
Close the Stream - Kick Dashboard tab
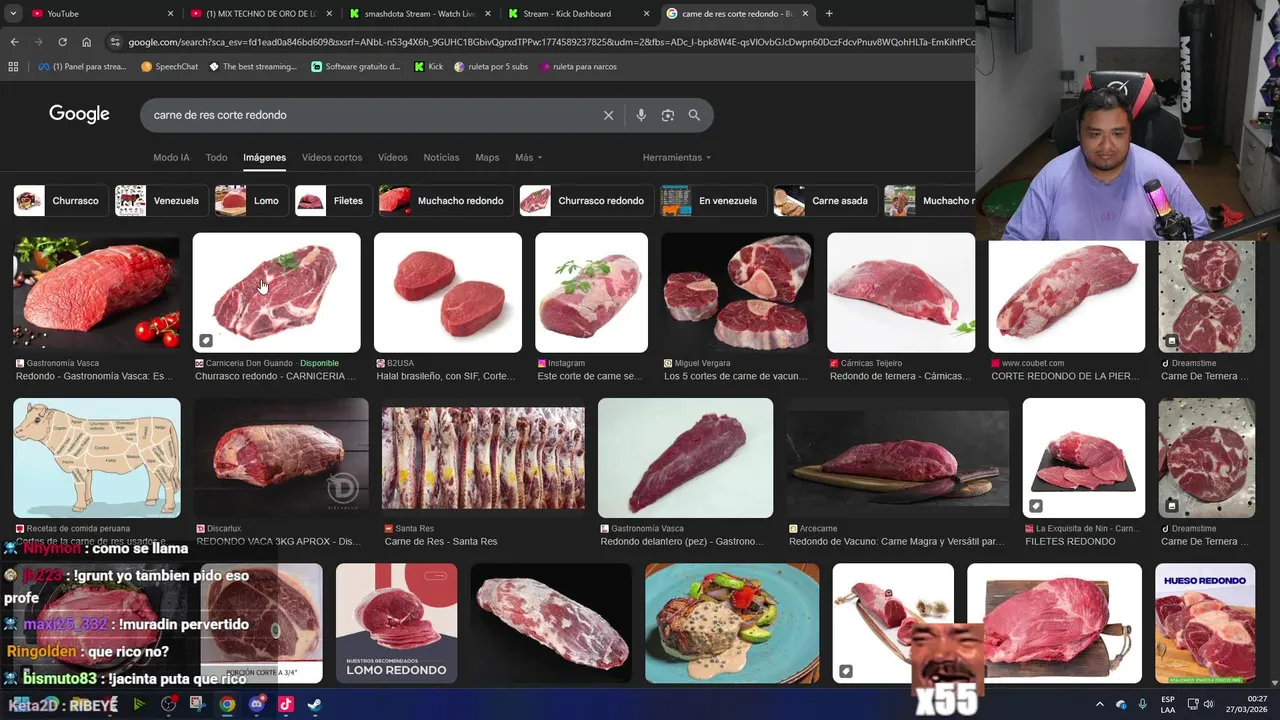646,14
